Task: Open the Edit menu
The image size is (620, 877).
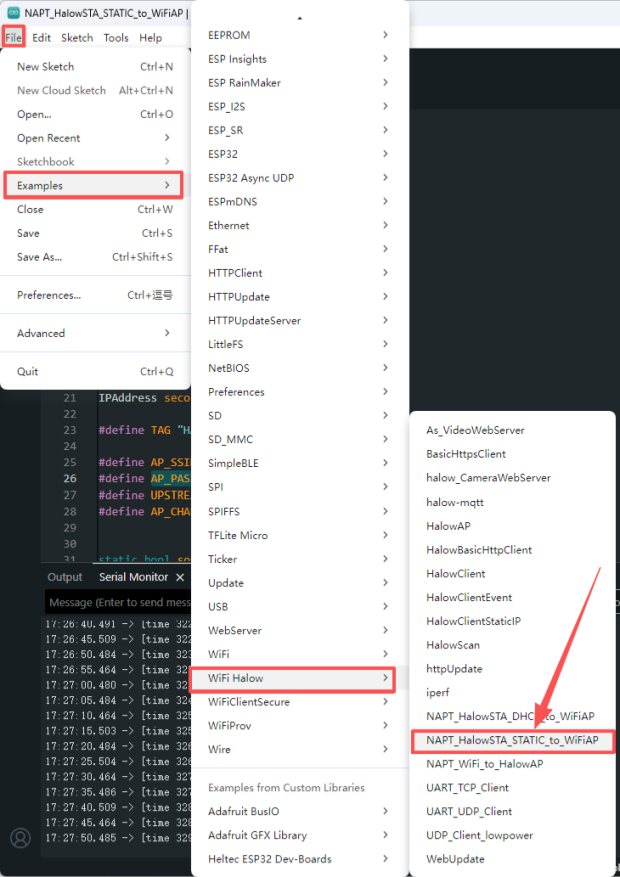Action: pyautogui.click(x=41, y=37)
